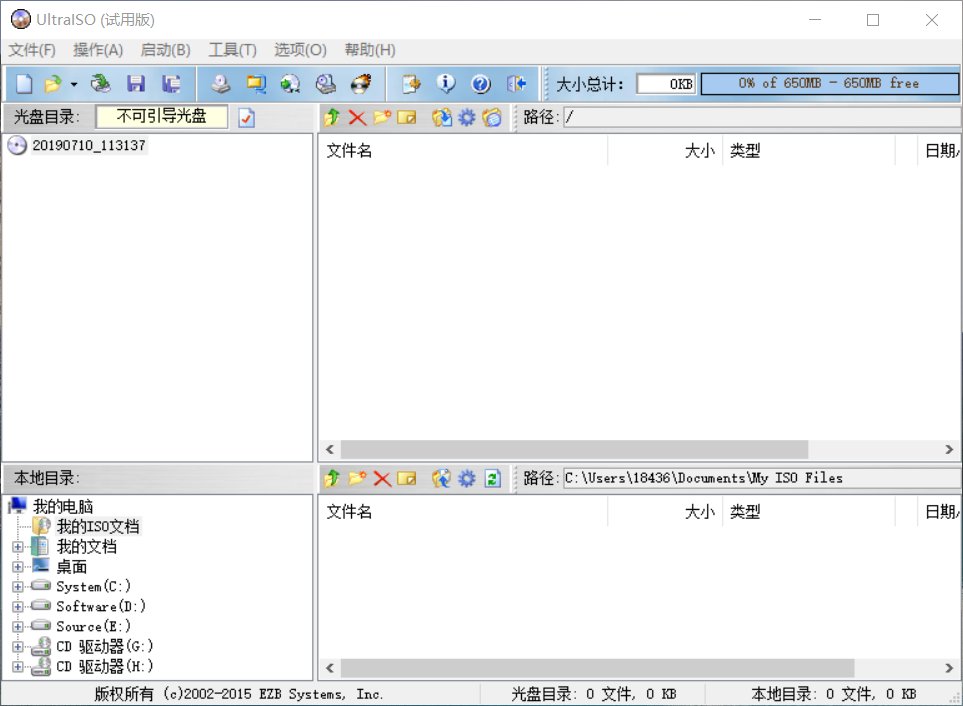Click red X delete icon in disc toolbar

point(357,118)
